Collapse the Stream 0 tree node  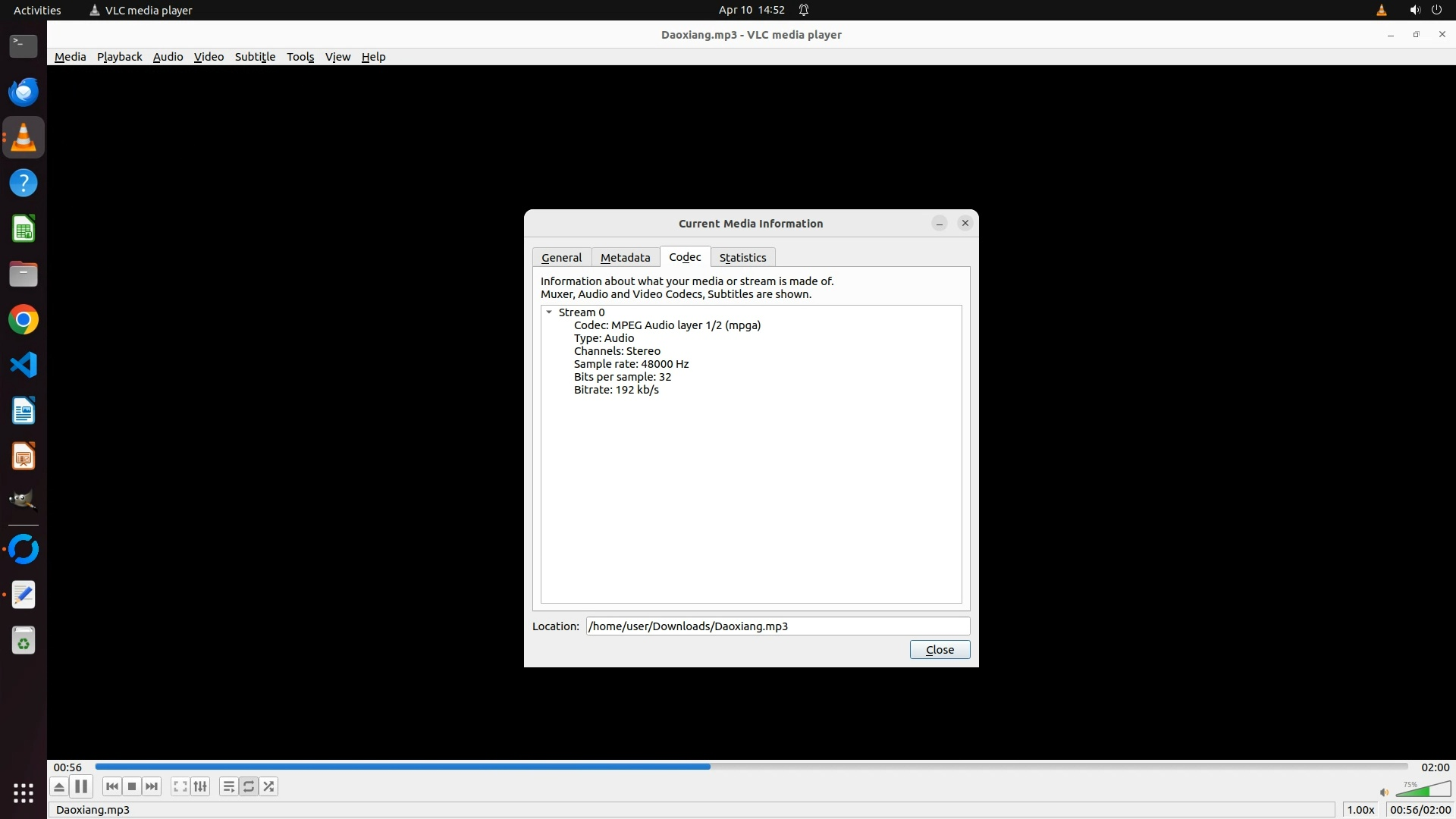point(549,312)
